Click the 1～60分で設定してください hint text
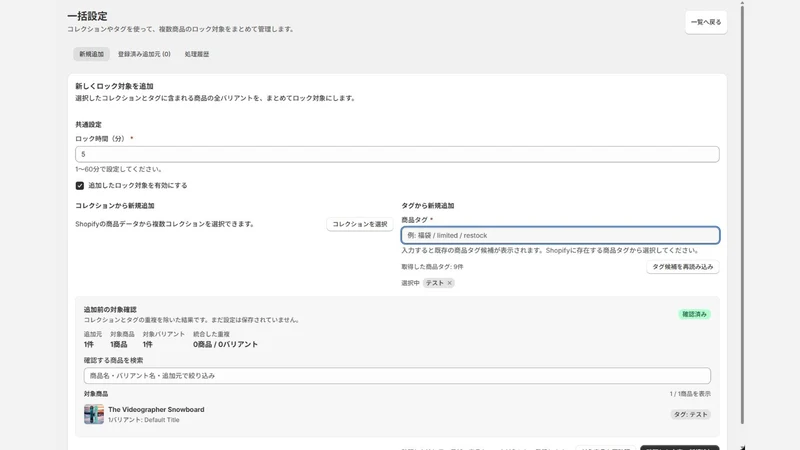 [x=119, y=169]
